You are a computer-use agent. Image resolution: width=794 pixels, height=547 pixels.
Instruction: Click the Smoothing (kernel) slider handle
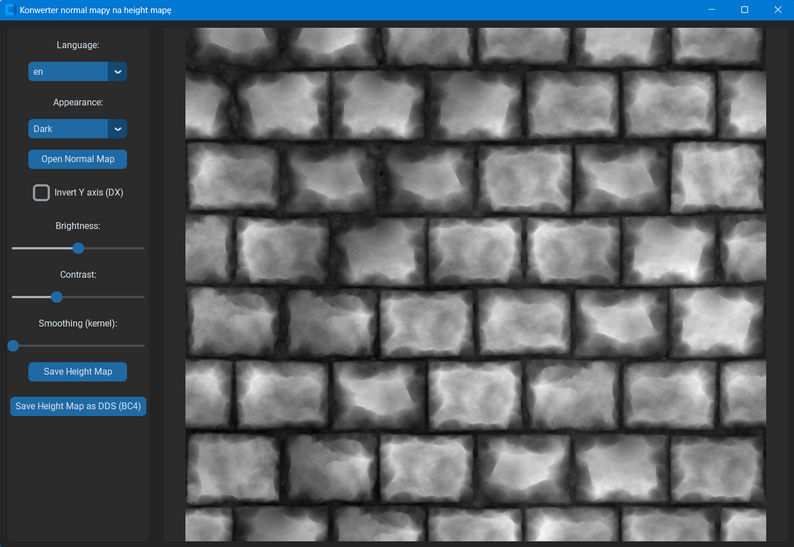[13, 345]
